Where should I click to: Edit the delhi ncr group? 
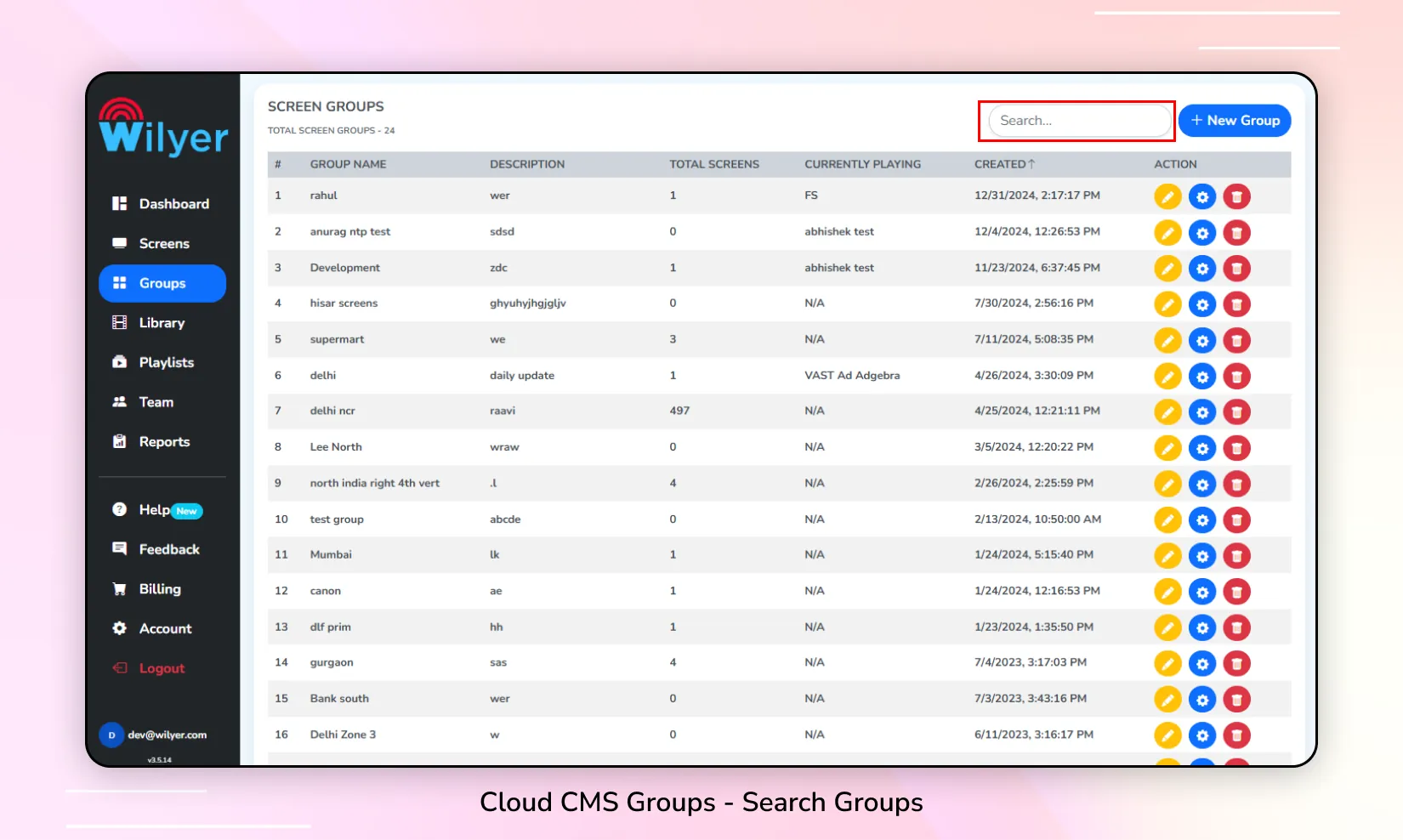click(x=1167, y=412)
